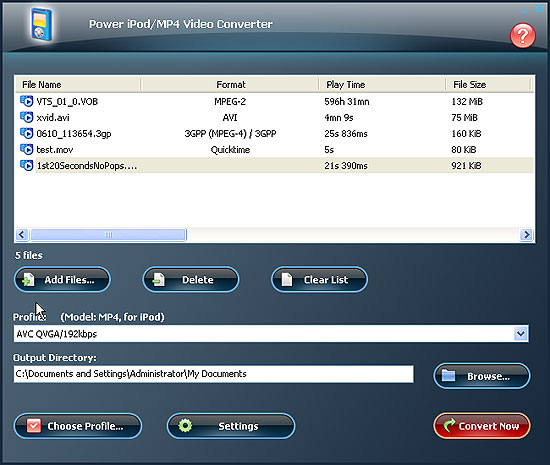Click the 25s 836ms play time cell
The width and height of the screenshot is (550, 465).
[346, 134]
